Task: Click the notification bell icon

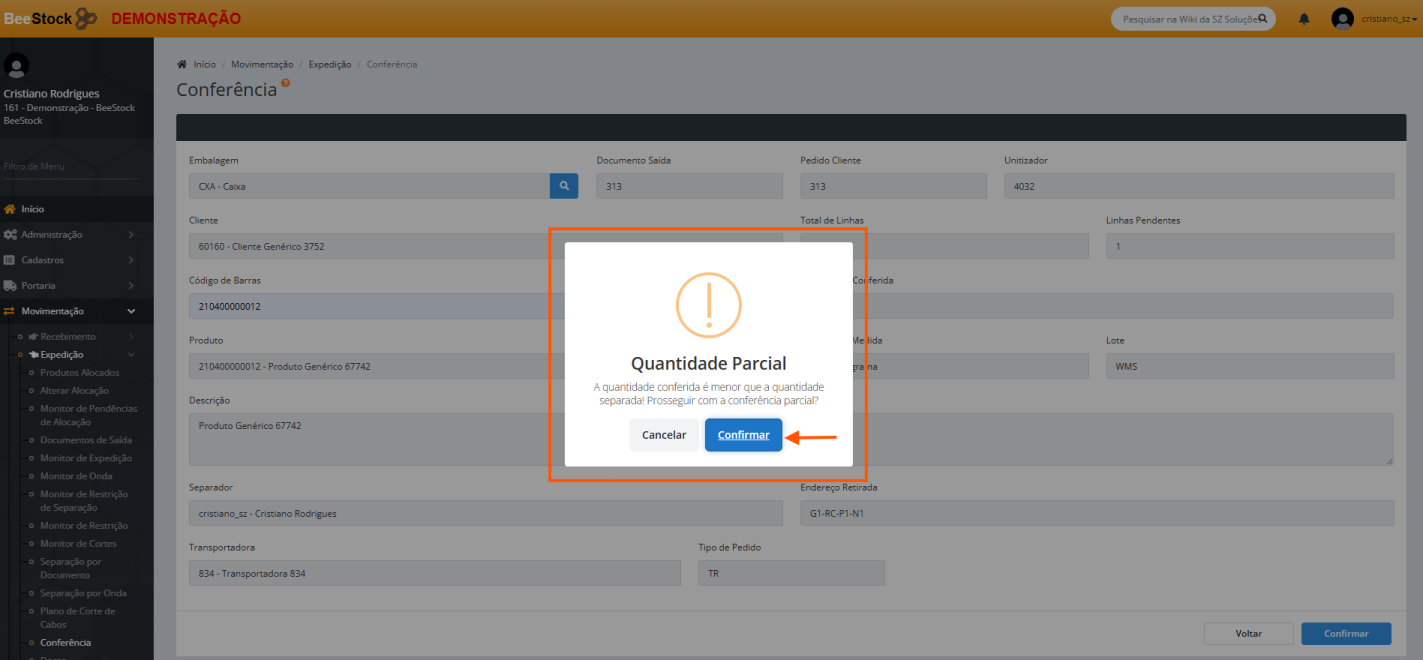Action: click(1304, 19)
